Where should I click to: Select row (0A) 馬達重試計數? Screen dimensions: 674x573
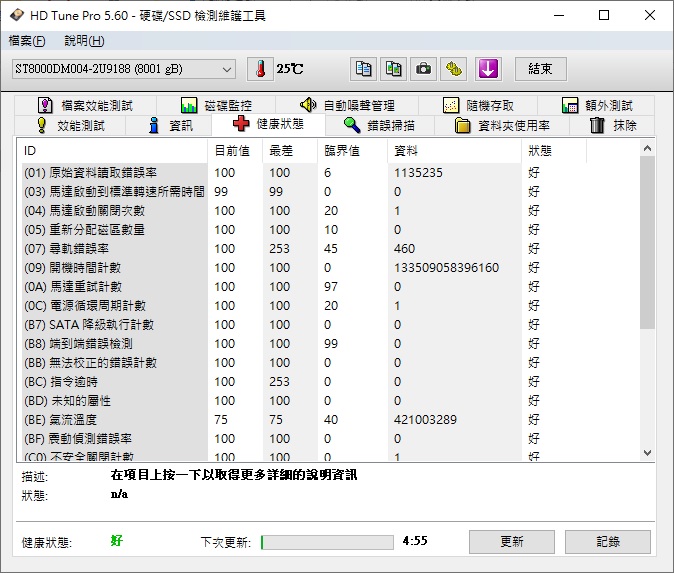(x=331, y=287)
